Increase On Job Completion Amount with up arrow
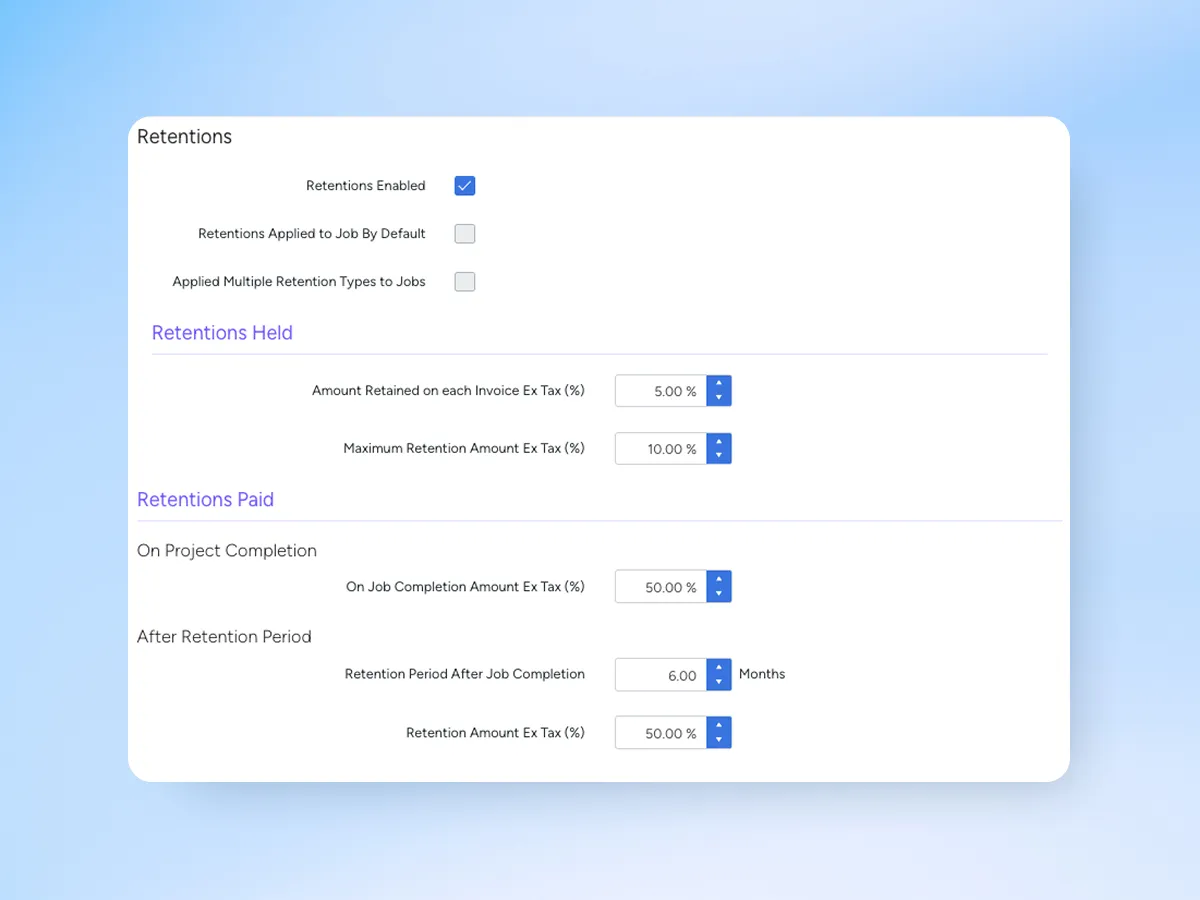The height and width of the screenshot is (900, 1200). pos(719,579)
